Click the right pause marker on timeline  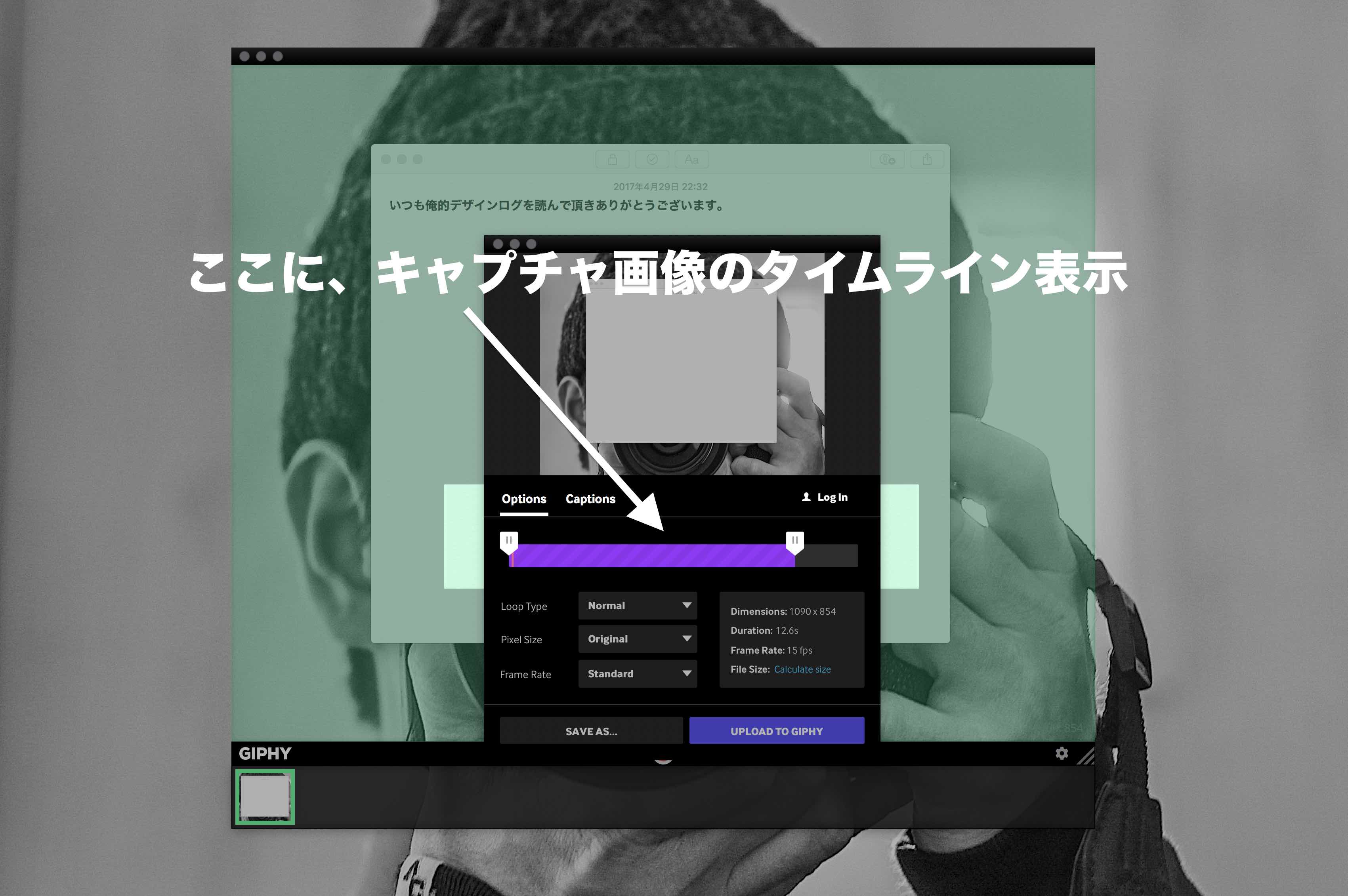796,538
